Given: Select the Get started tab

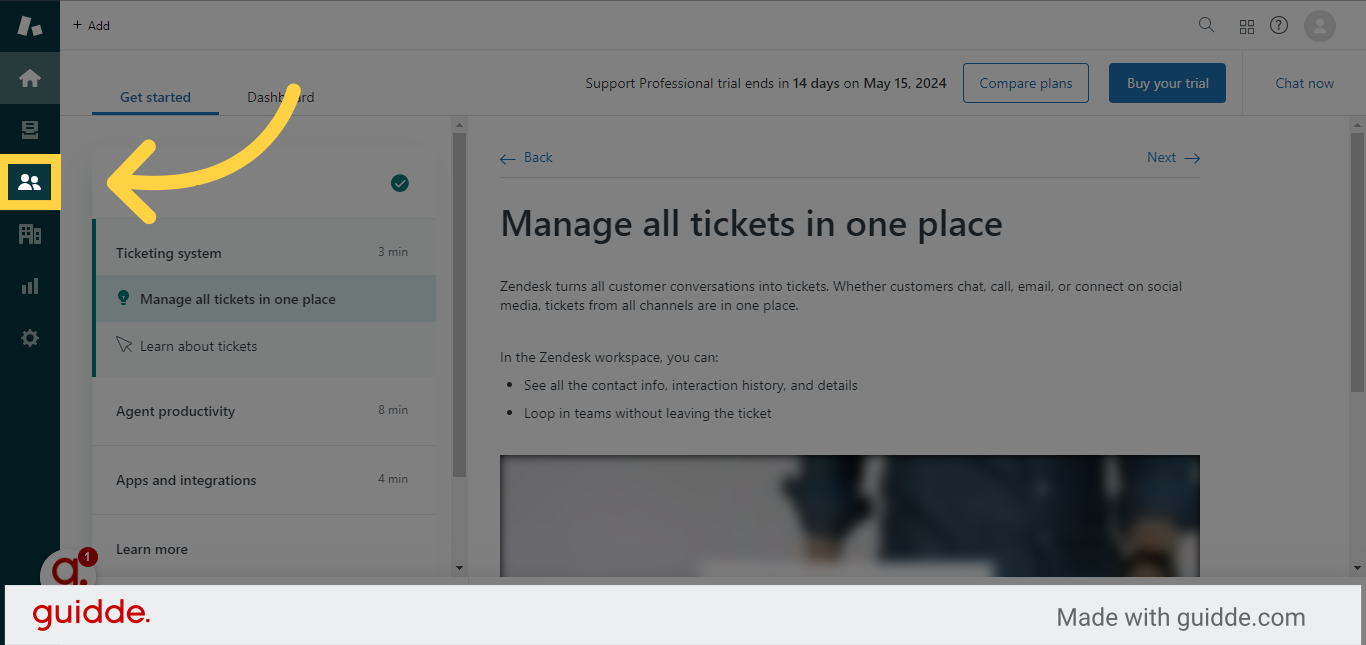Looking at the screenshot, I should 155,97.
